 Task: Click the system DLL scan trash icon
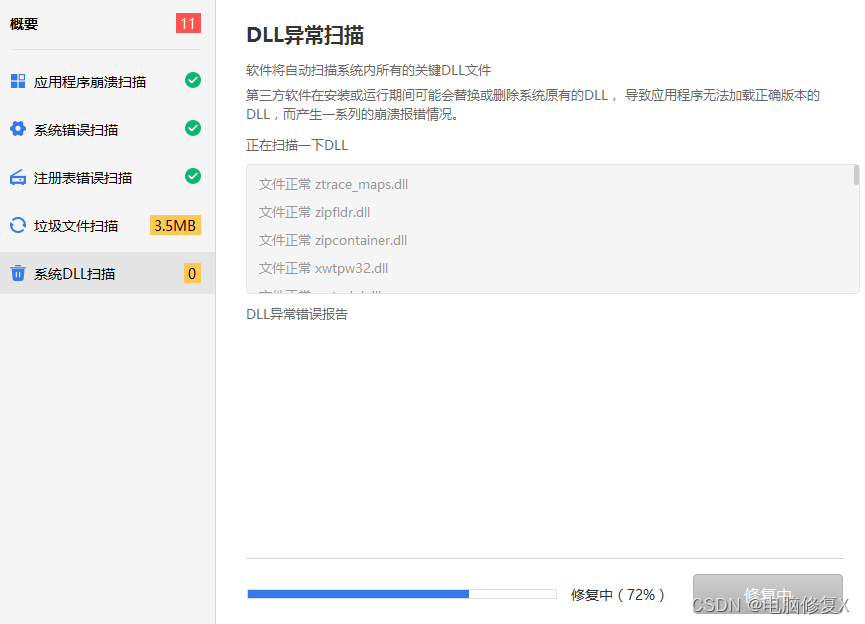[x=18, y=273]
